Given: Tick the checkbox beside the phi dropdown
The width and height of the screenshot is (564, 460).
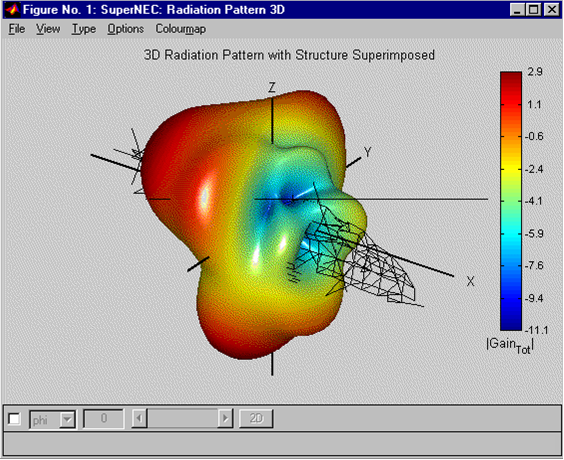Looking at the screenshot, I should (14, 419).
